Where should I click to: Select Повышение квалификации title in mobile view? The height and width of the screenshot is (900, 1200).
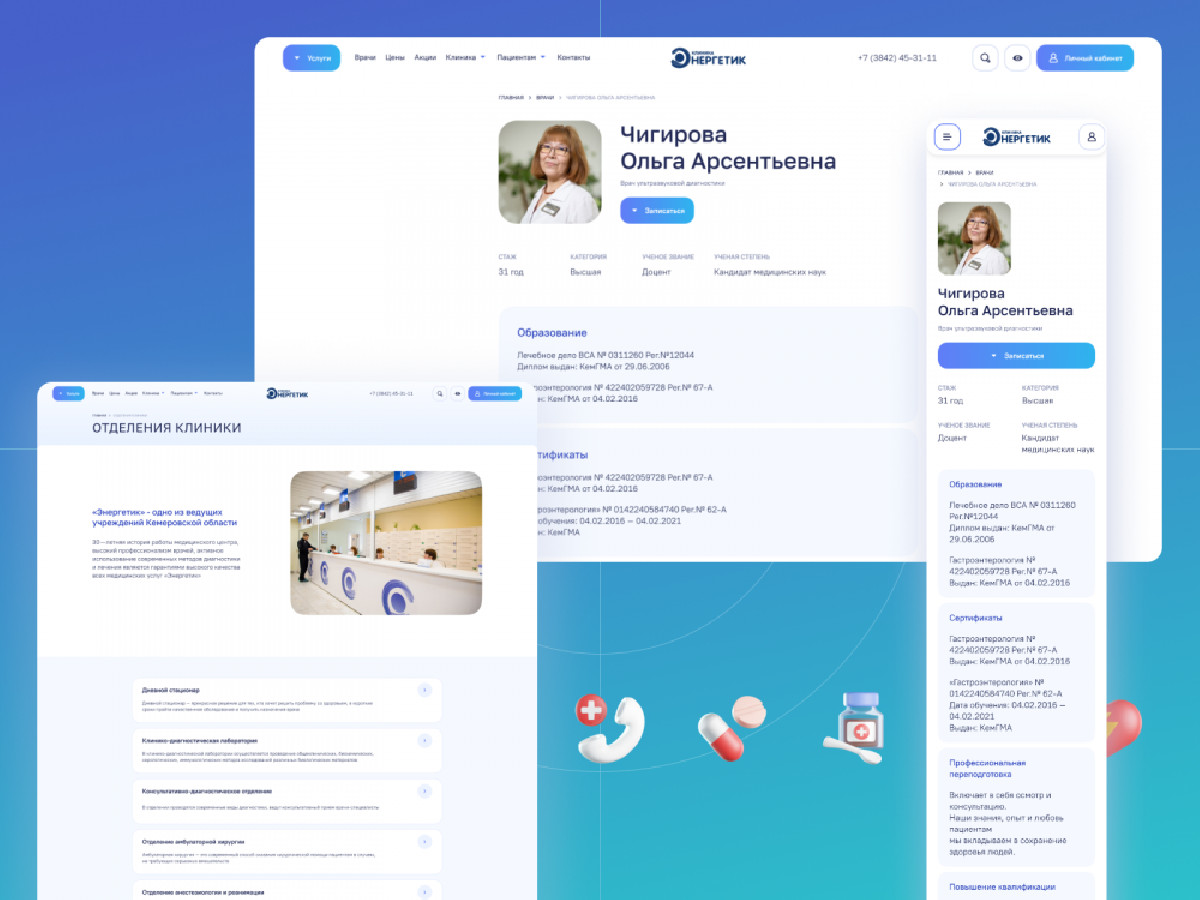[x=1002, y=887]
